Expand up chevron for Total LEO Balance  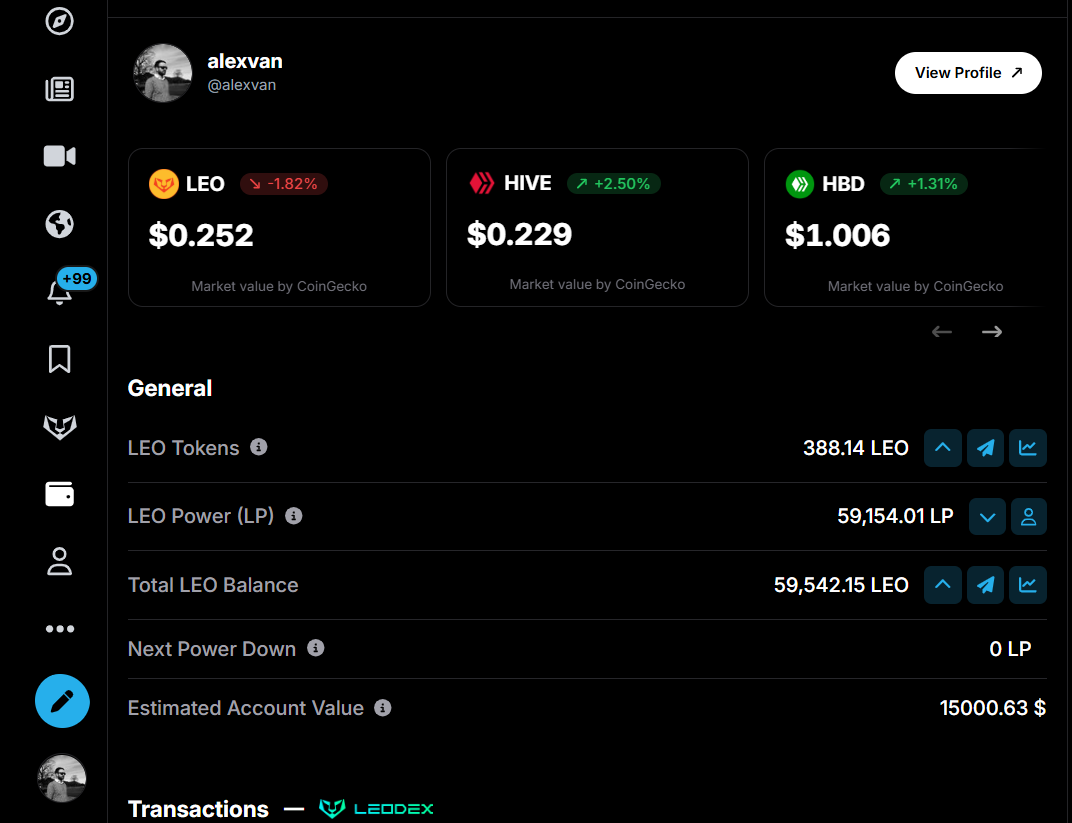click(943, 584)
